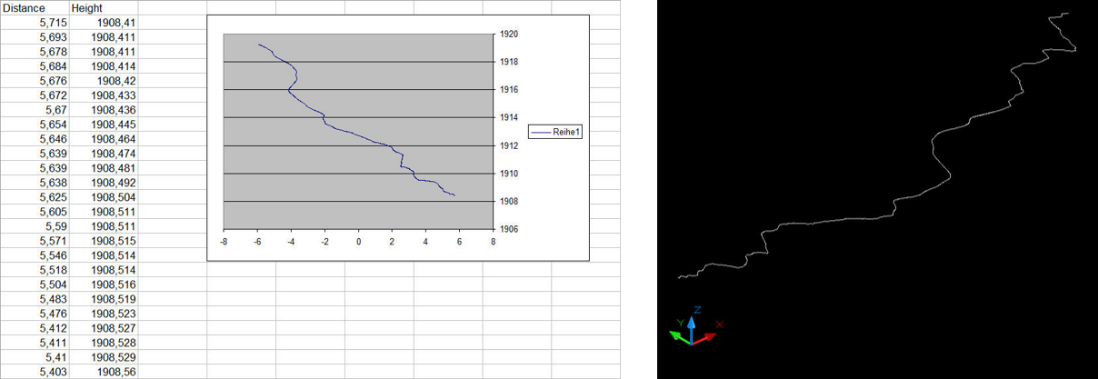Select the cell containing 5,59
The image size is (1098, 379).
click(x=35, y=226)
